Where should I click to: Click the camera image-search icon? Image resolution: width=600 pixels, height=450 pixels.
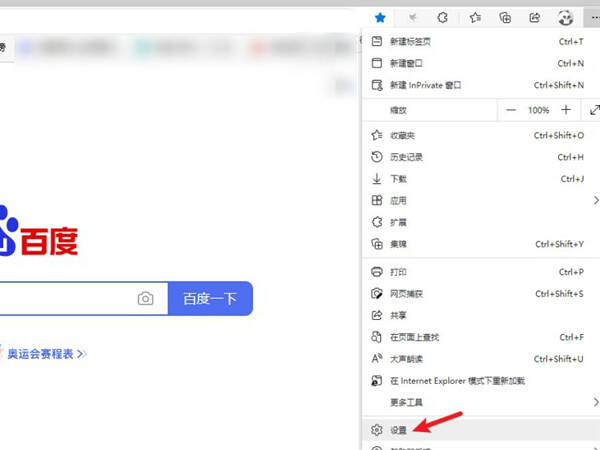(145, 298)
